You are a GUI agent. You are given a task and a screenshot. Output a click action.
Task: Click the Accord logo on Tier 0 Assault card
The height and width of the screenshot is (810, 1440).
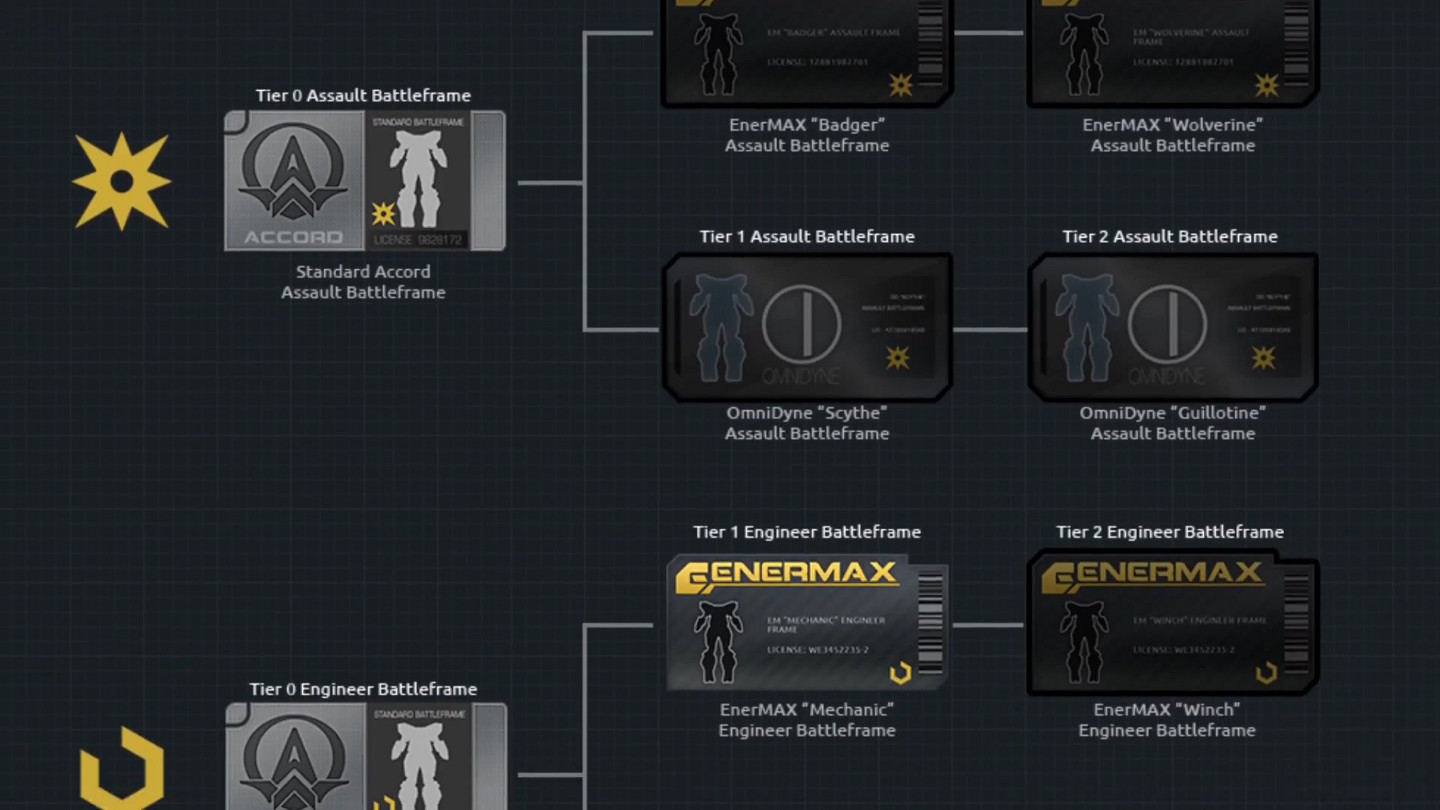[294, 172]
